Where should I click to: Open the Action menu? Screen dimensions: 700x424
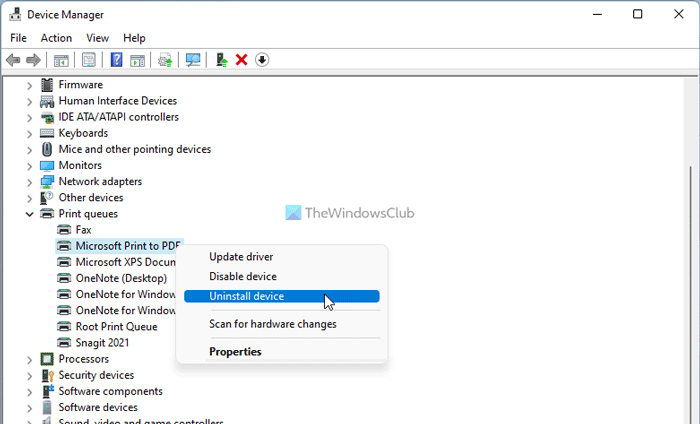56,38
